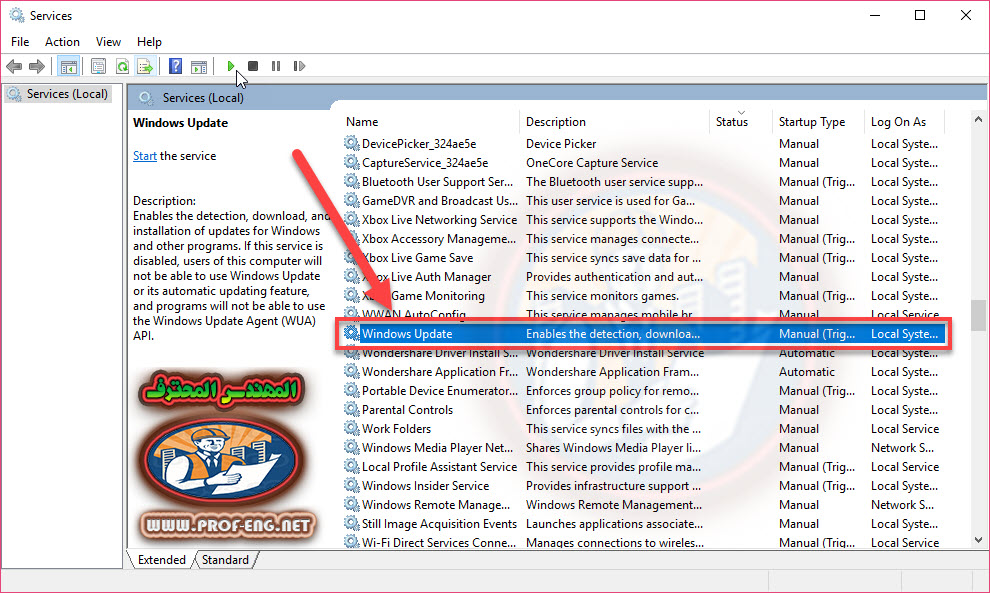Click the Stop Service toolbar icon

[253, 66]
